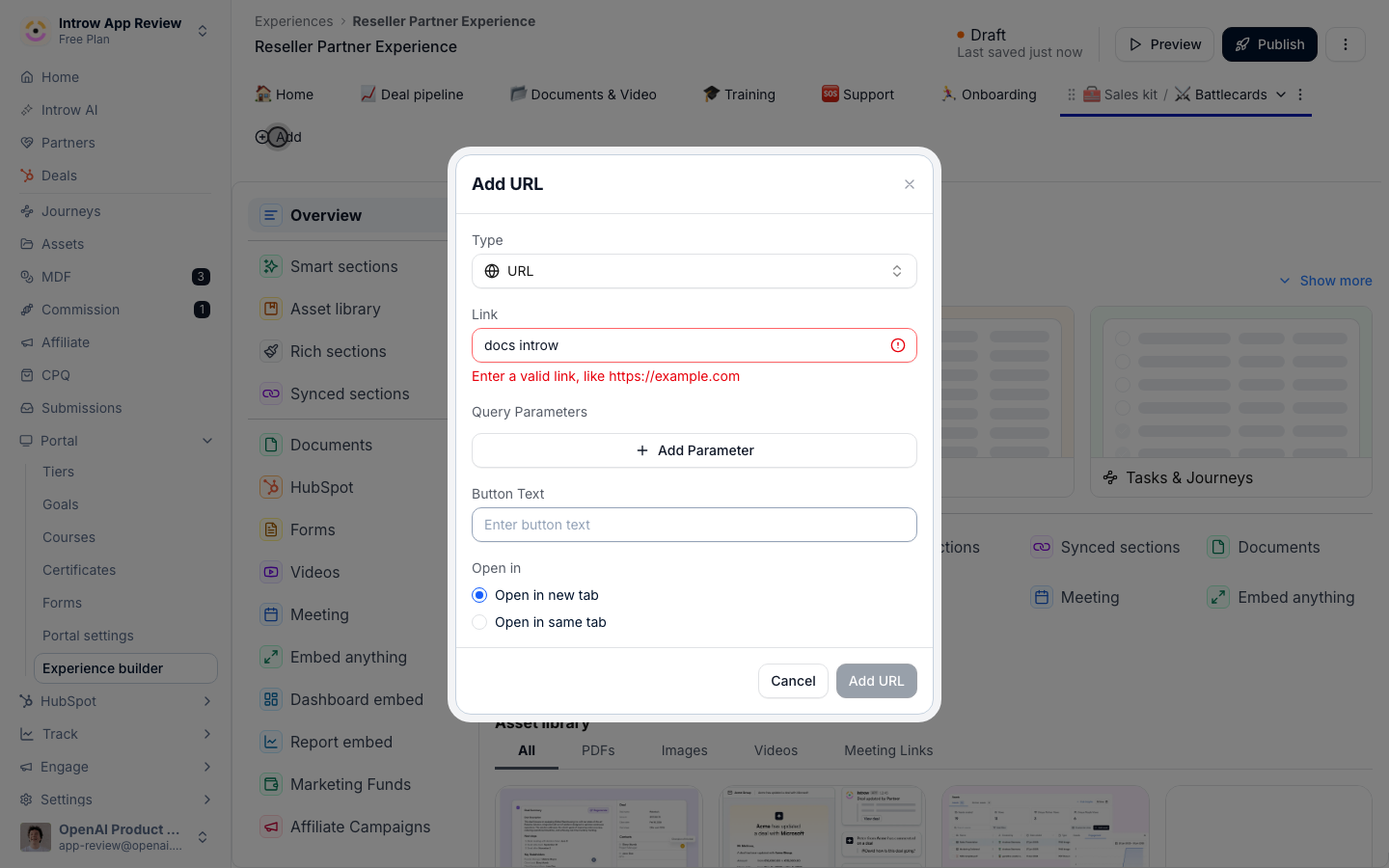Click the HubSpot block icon
1389x868 pixels.
pyautogui.click(x=271, y=487)
